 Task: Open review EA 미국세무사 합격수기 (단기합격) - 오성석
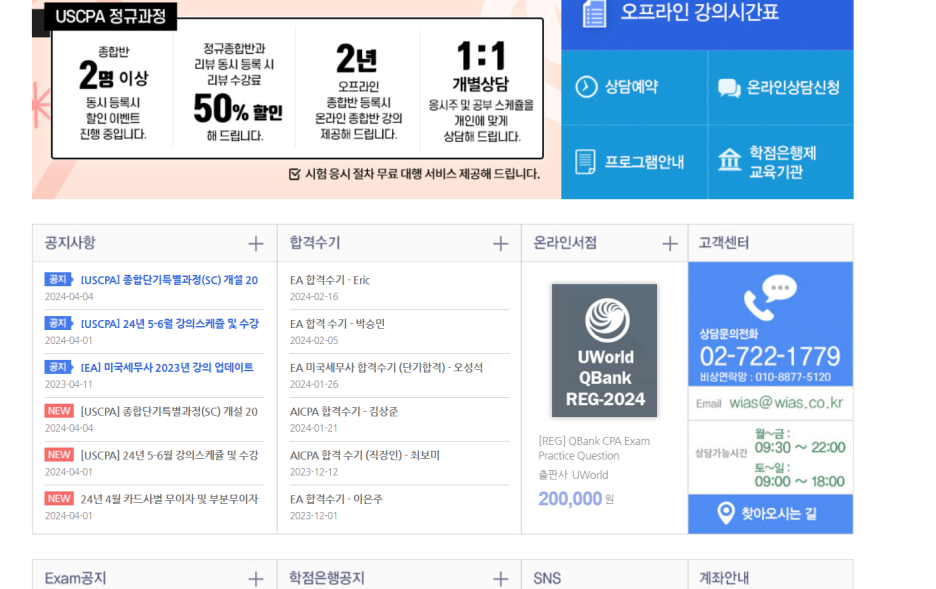tap(386, 368)
